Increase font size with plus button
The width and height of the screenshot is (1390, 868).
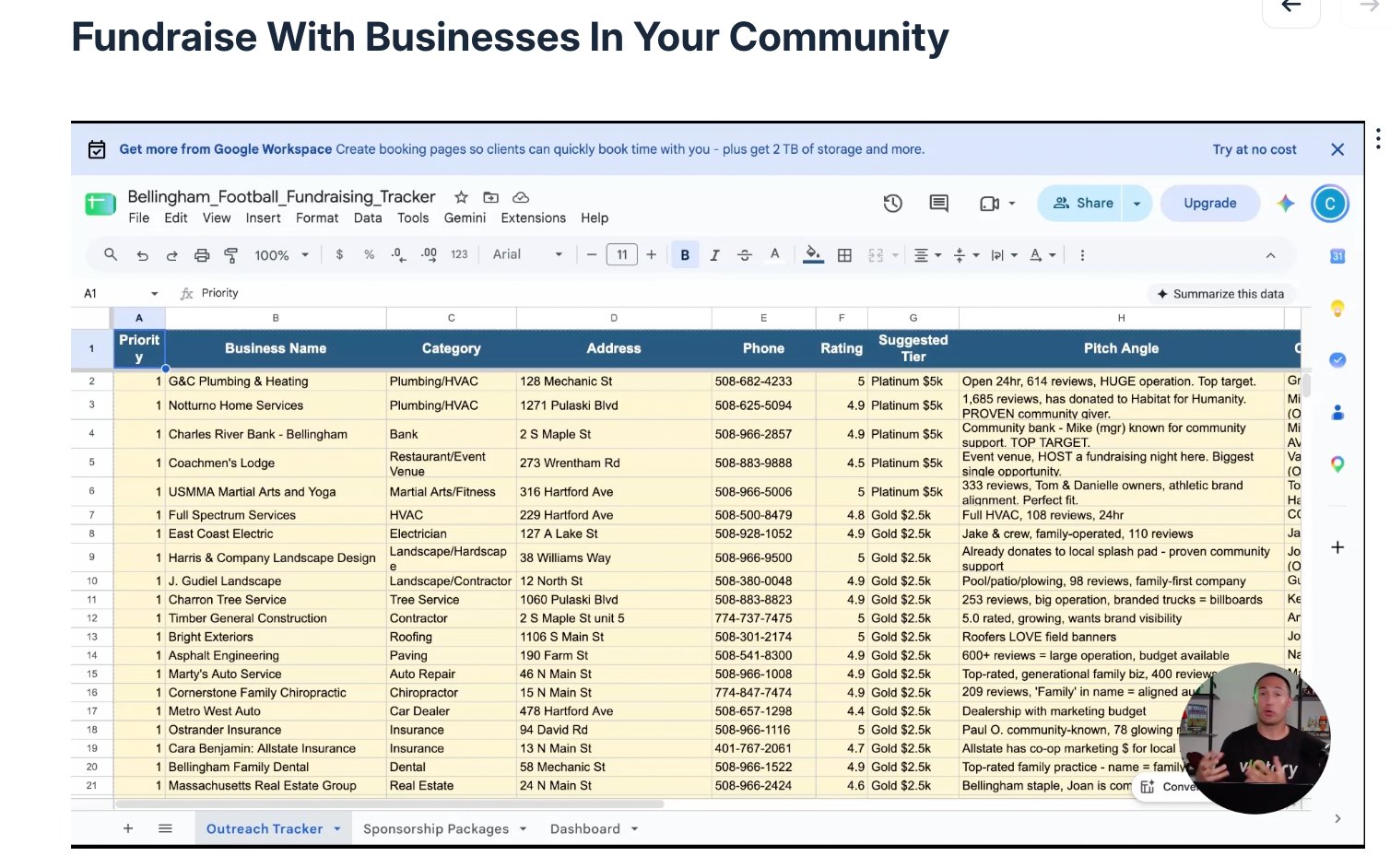click(x=652, y=254)
